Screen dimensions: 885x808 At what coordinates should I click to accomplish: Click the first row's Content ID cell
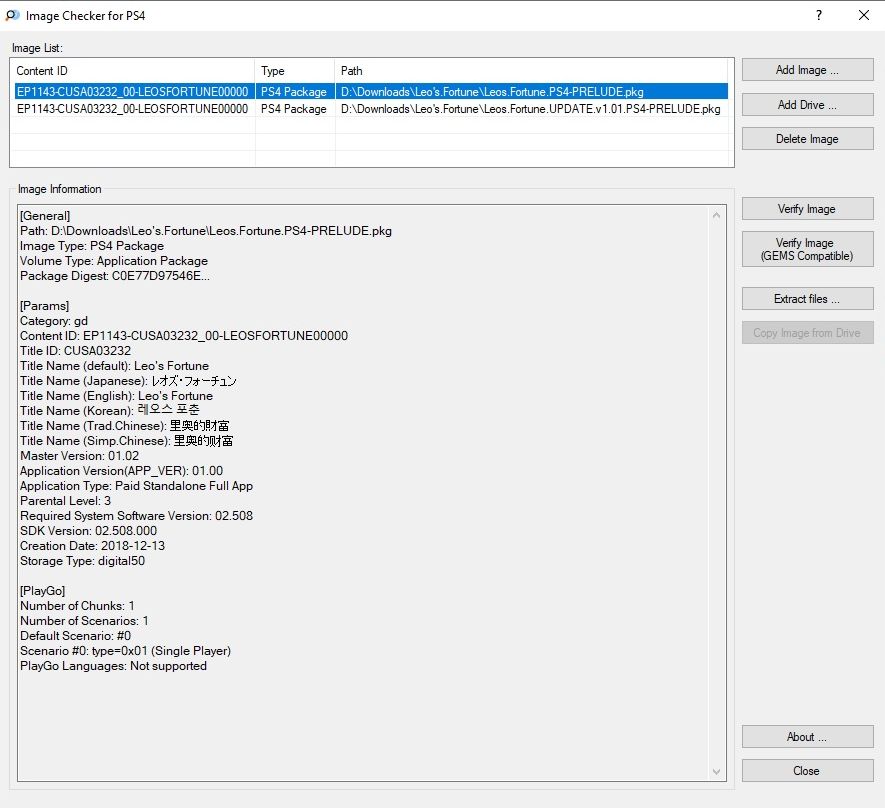pyautogui.click(x=133, y=91)
